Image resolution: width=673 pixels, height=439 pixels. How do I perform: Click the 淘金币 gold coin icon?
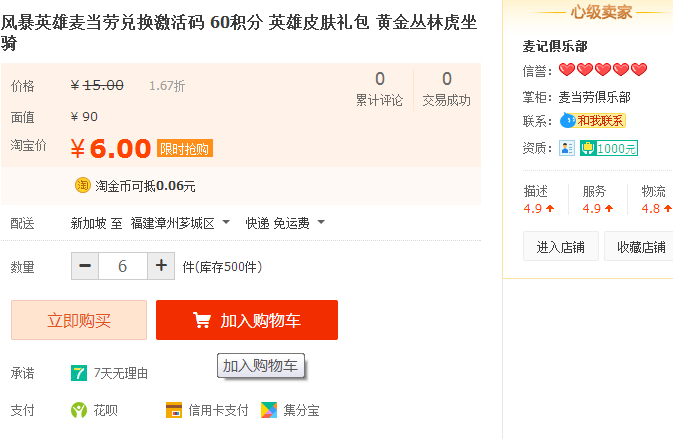coord(83,185)
